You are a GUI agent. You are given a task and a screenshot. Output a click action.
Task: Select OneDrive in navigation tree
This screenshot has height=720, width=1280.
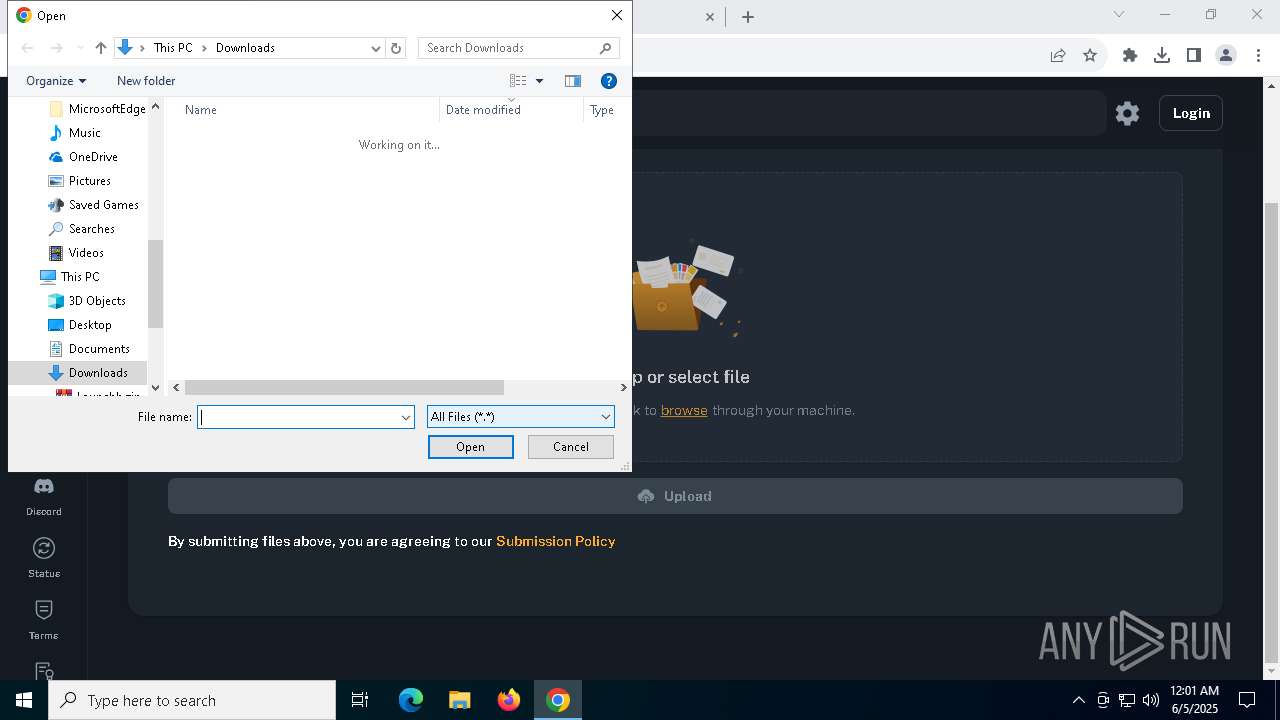tap(83, 157)
